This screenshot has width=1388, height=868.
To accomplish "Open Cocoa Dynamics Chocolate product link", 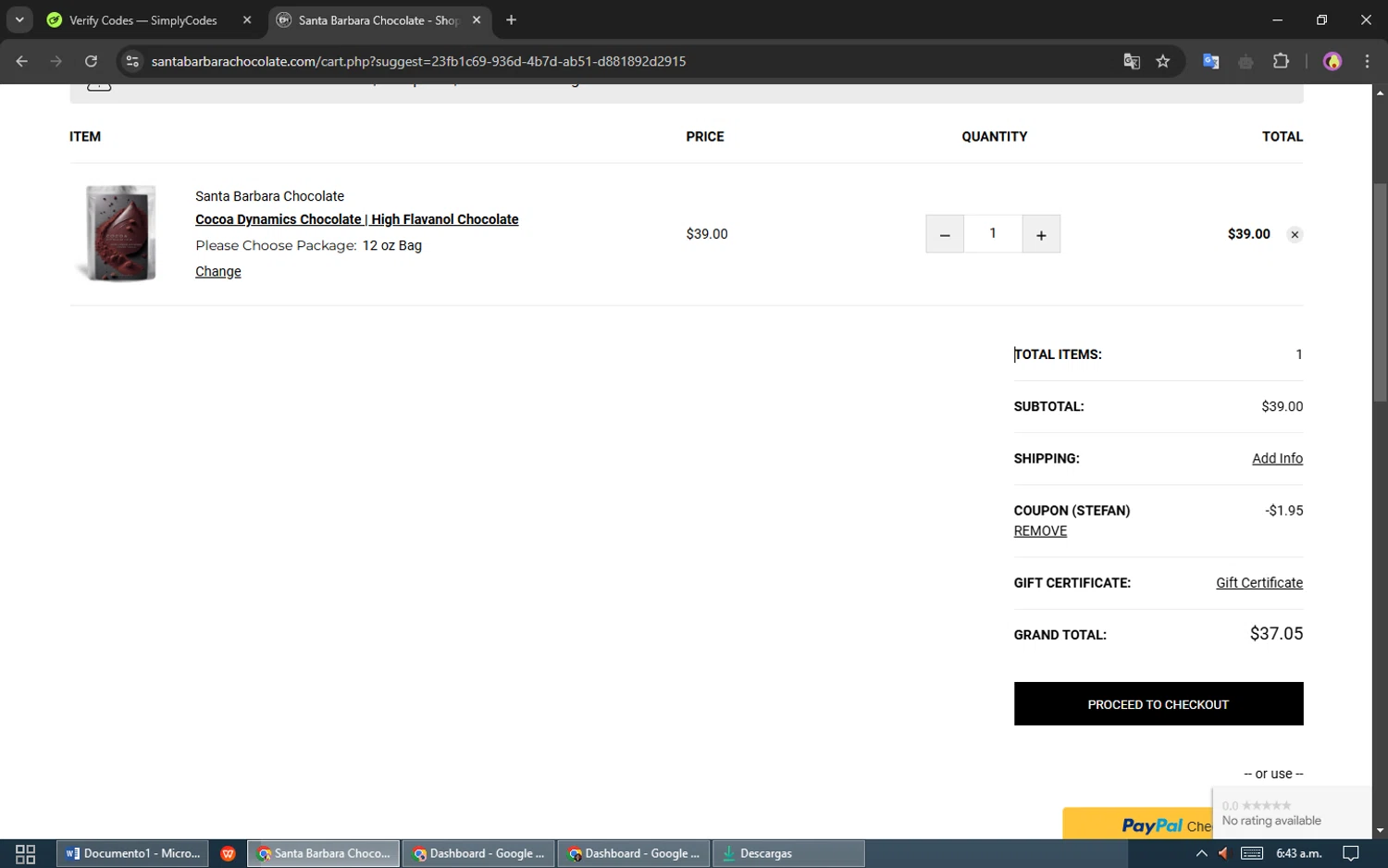I will point(356,219).
